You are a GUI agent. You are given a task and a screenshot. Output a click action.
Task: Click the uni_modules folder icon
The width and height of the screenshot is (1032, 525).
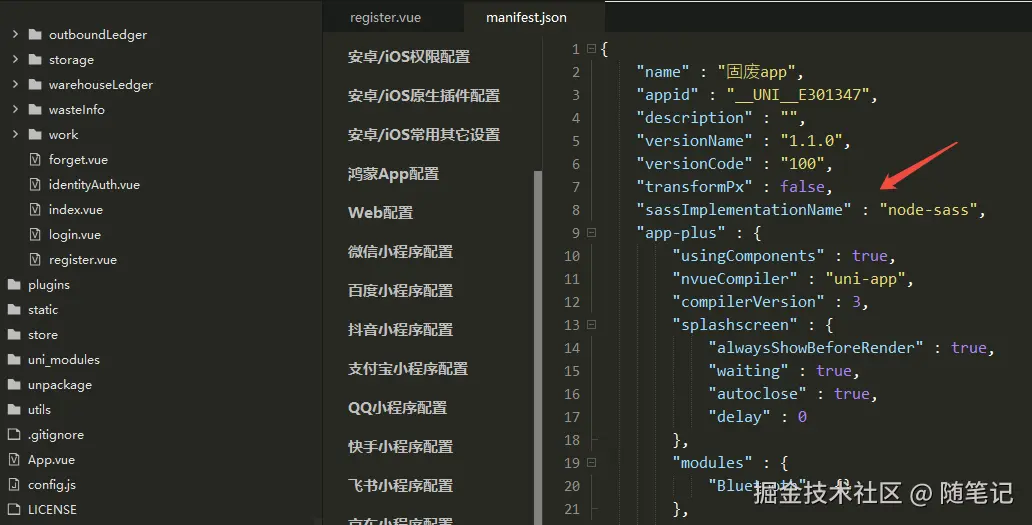point(14,359)
